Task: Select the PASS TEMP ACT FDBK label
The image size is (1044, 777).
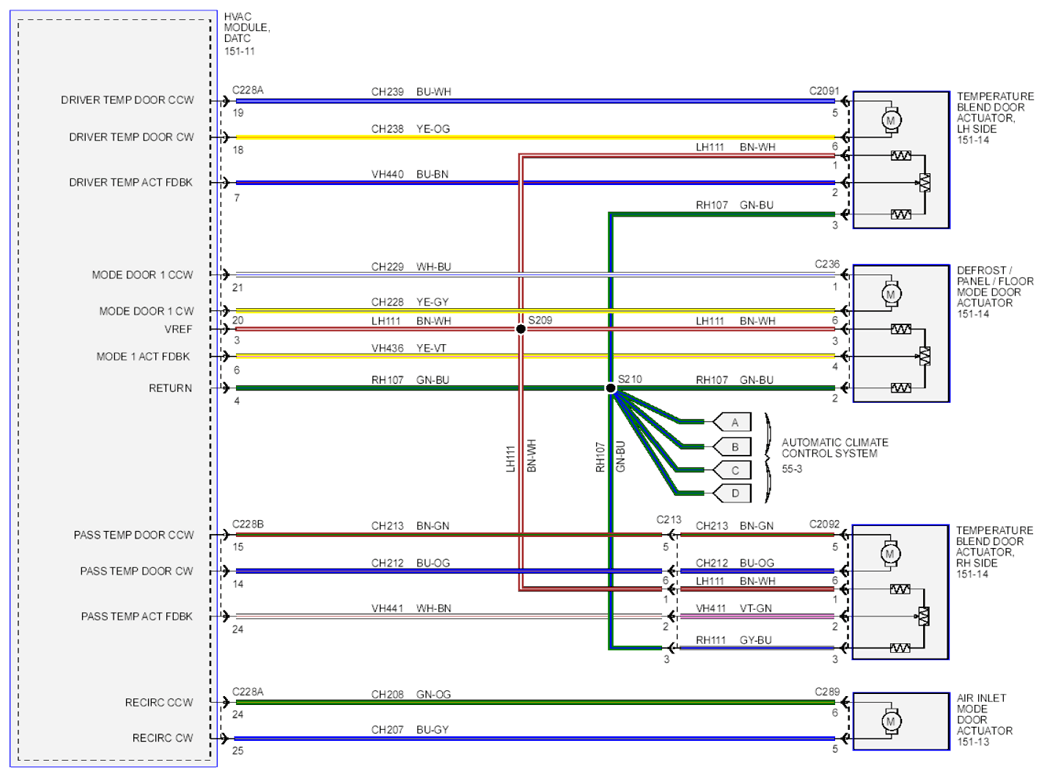Action: pyautogui.click(x=136, y=617)
